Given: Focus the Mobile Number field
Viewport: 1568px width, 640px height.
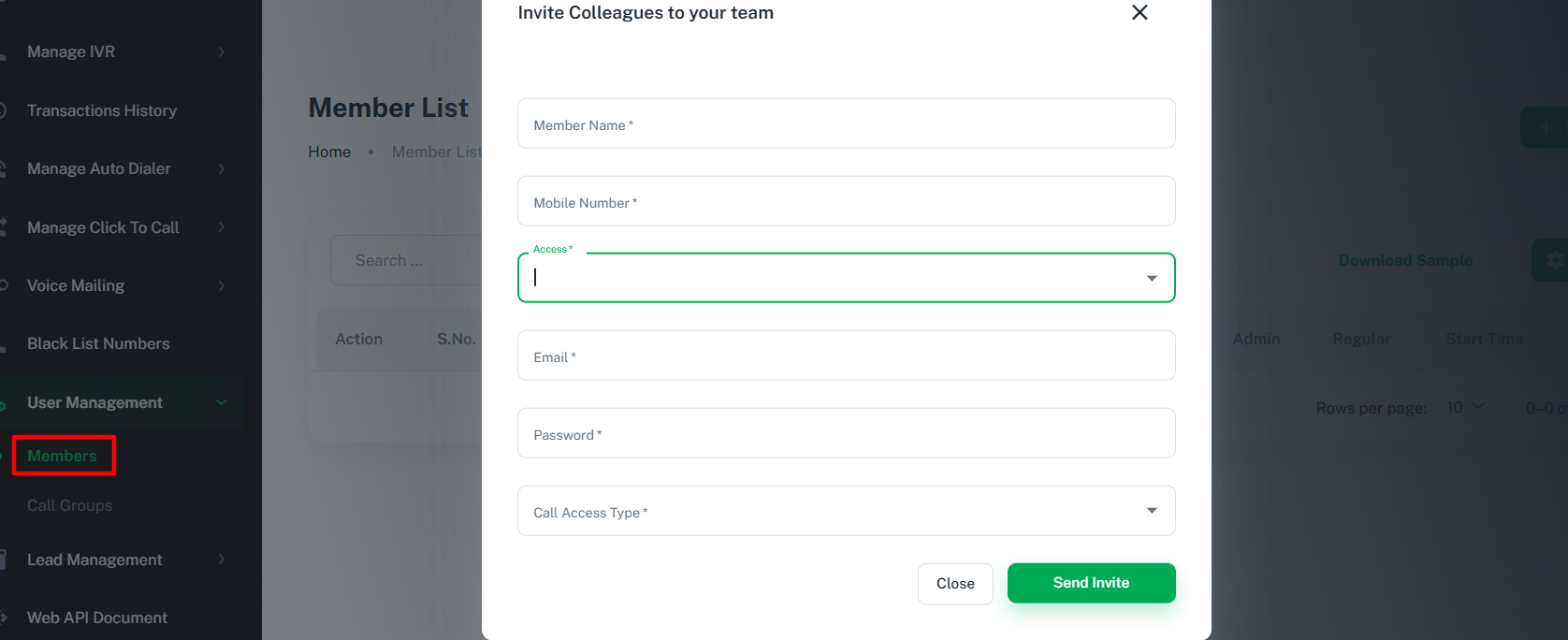Looking at the screenshot, I should 846,201.
